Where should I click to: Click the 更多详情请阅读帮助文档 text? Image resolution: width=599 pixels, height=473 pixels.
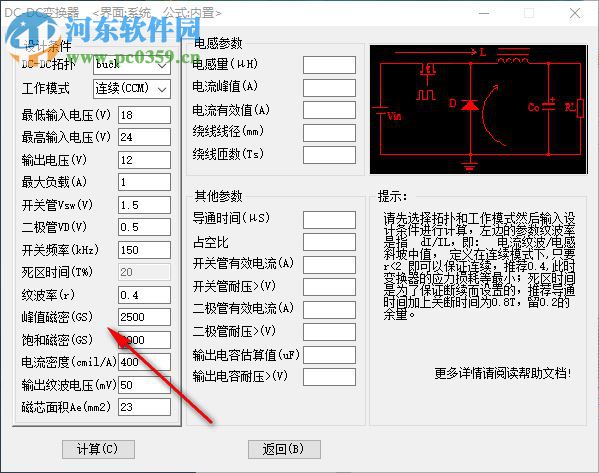tap(503, 373)
